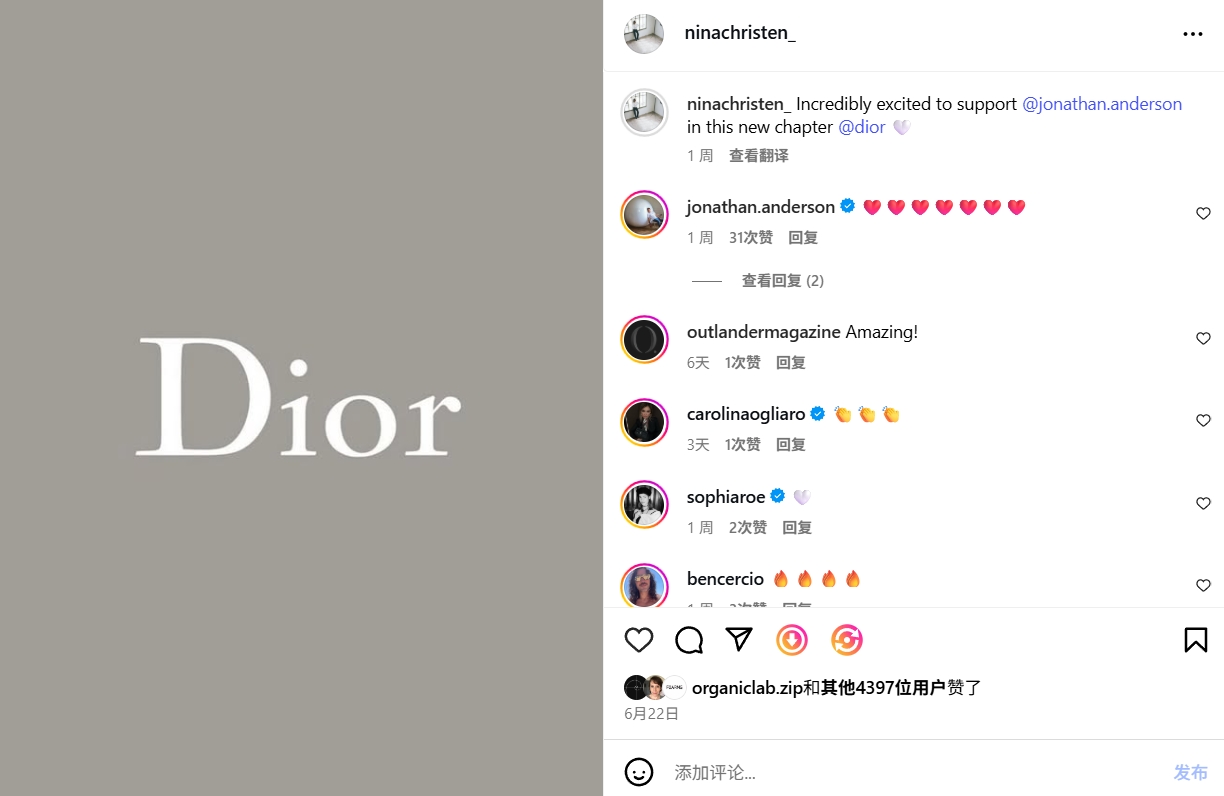Open the @jonathan.anderson mention link
The height and width of the screenshot is (796, 1224).
[1102, 104]
